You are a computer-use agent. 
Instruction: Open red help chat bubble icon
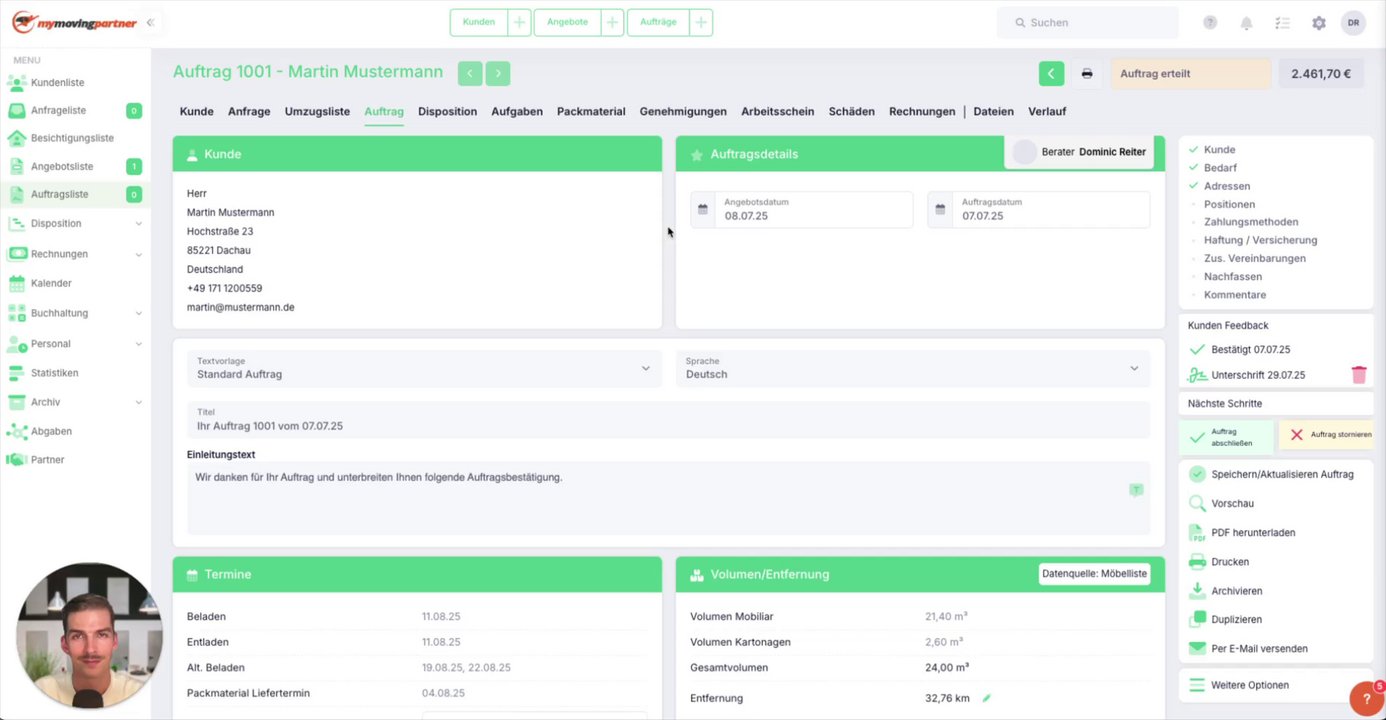click(1366, 698)
